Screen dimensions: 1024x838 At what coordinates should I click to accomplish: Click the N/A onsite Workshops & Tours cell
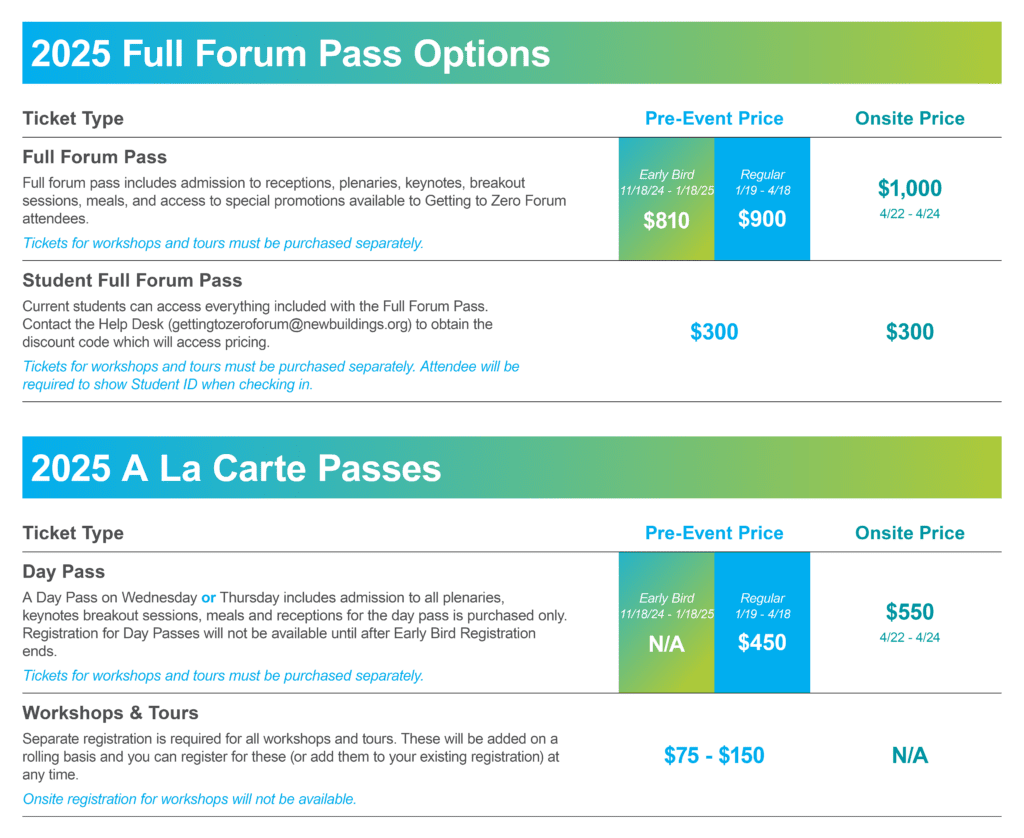909,756
